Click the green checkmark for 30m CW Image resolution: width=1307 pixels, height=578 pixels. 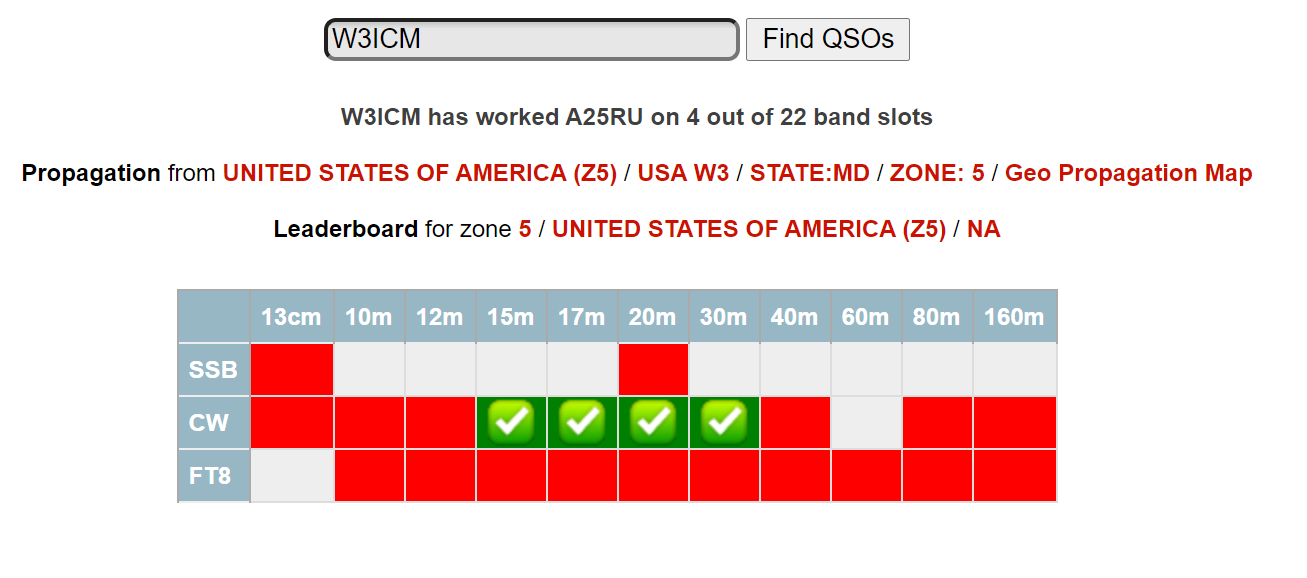(x=724, y=423)
